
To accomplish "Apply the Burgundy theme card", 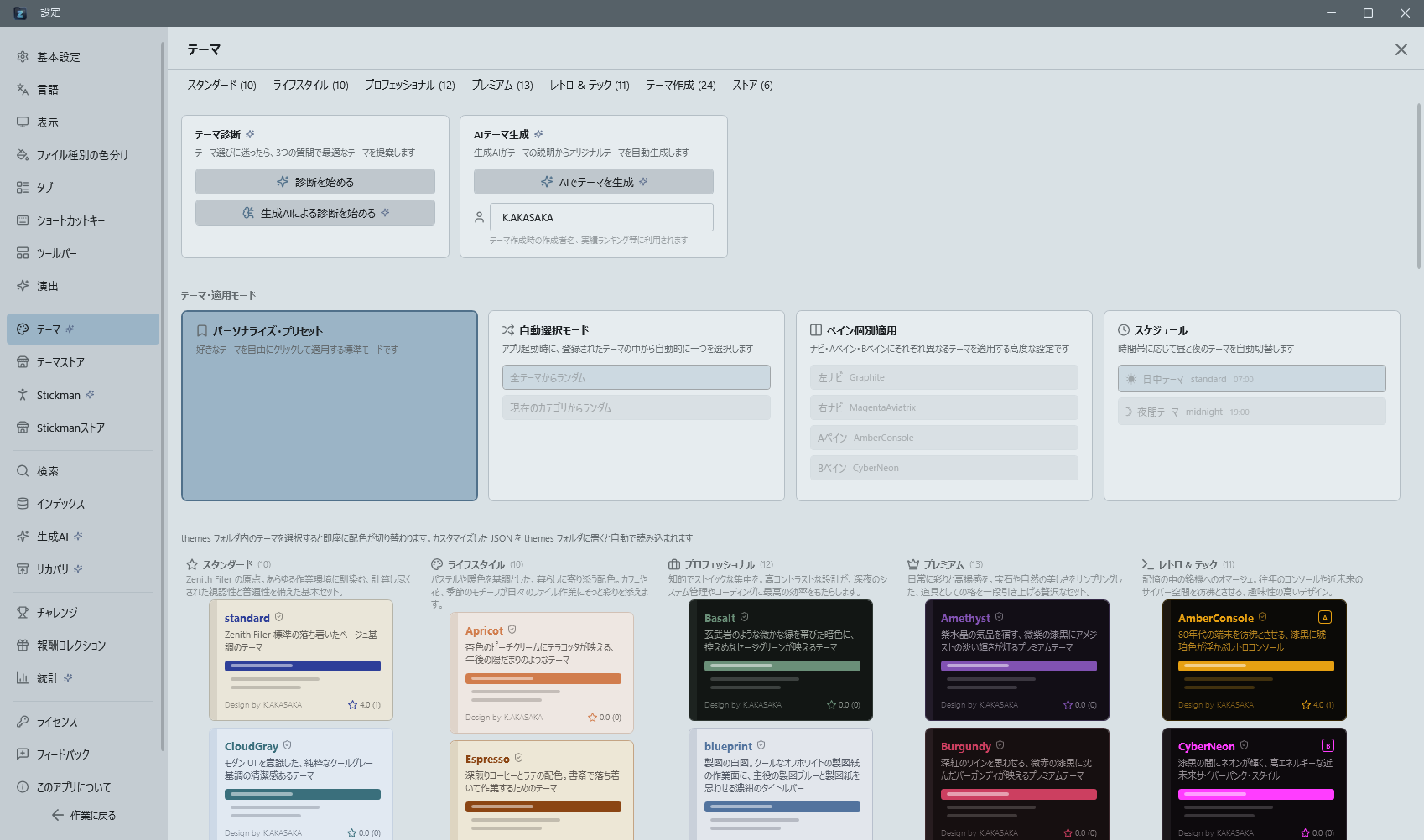I will click(x=1017, y=785).
